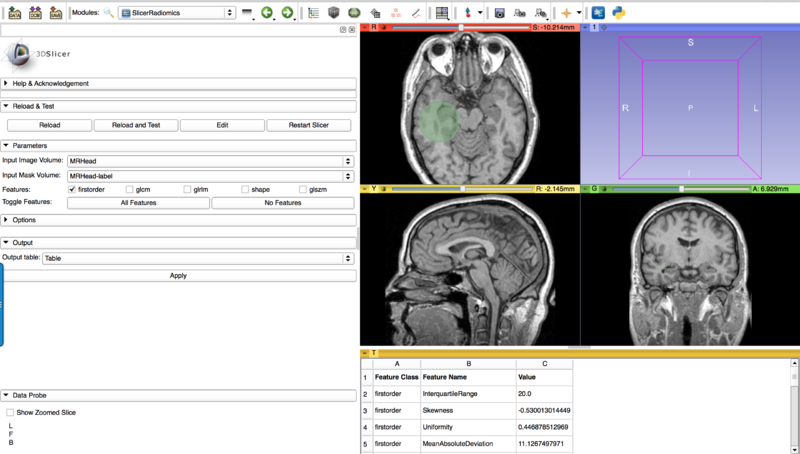Screen dimensions: 800x454
Task: Adjust the red axial slice offset slider
Action: [460, 27]
